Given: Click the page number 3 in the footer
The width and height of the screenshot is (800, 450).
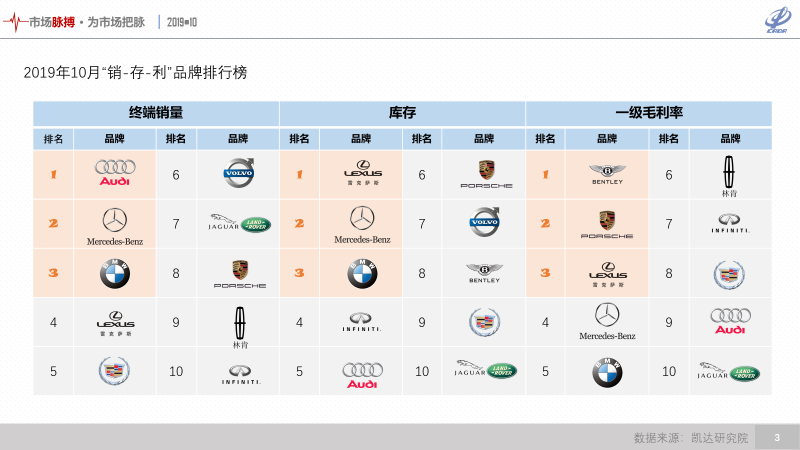Looking at the screenshot, I should tap(777, 437).
